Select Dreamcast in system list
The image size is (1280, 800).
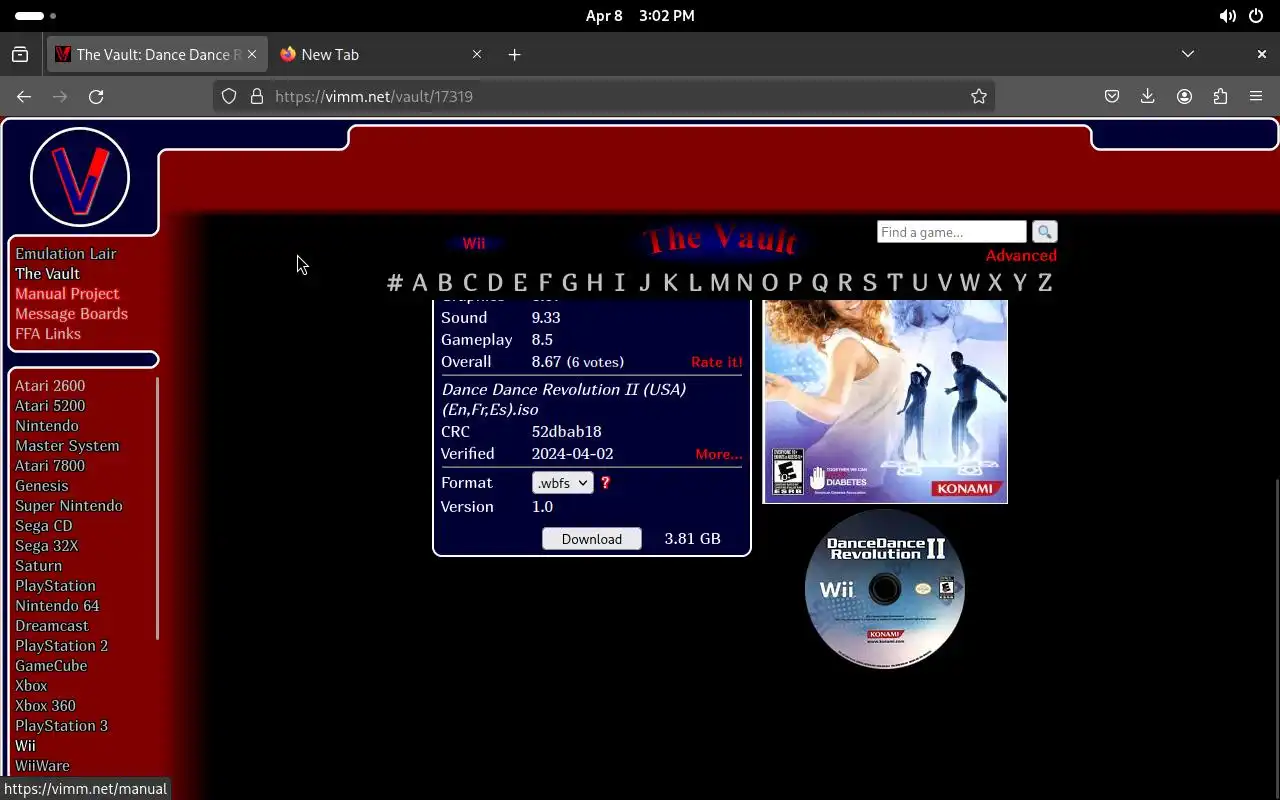[x=52, y=625]
